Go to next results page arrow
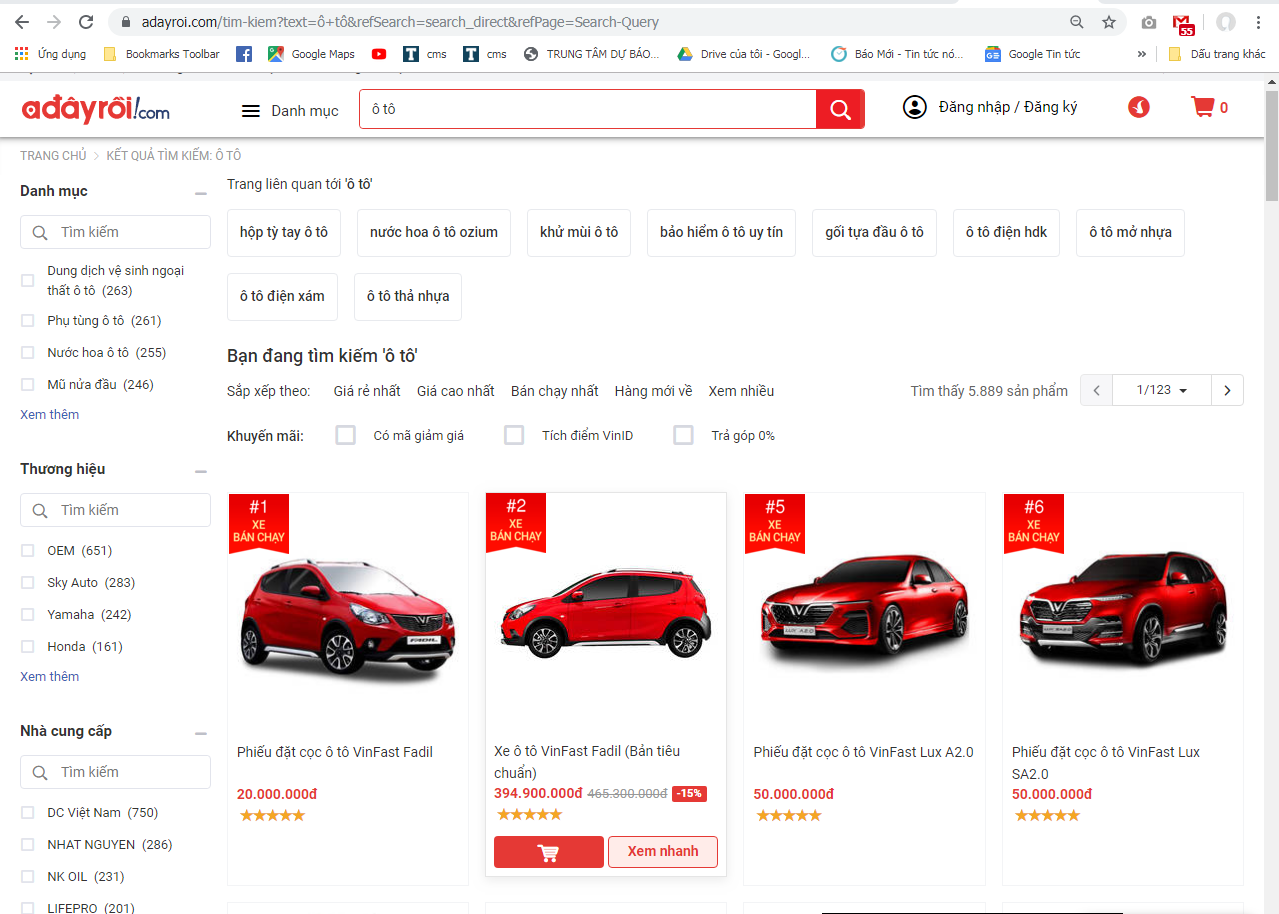 [1227, 390]
